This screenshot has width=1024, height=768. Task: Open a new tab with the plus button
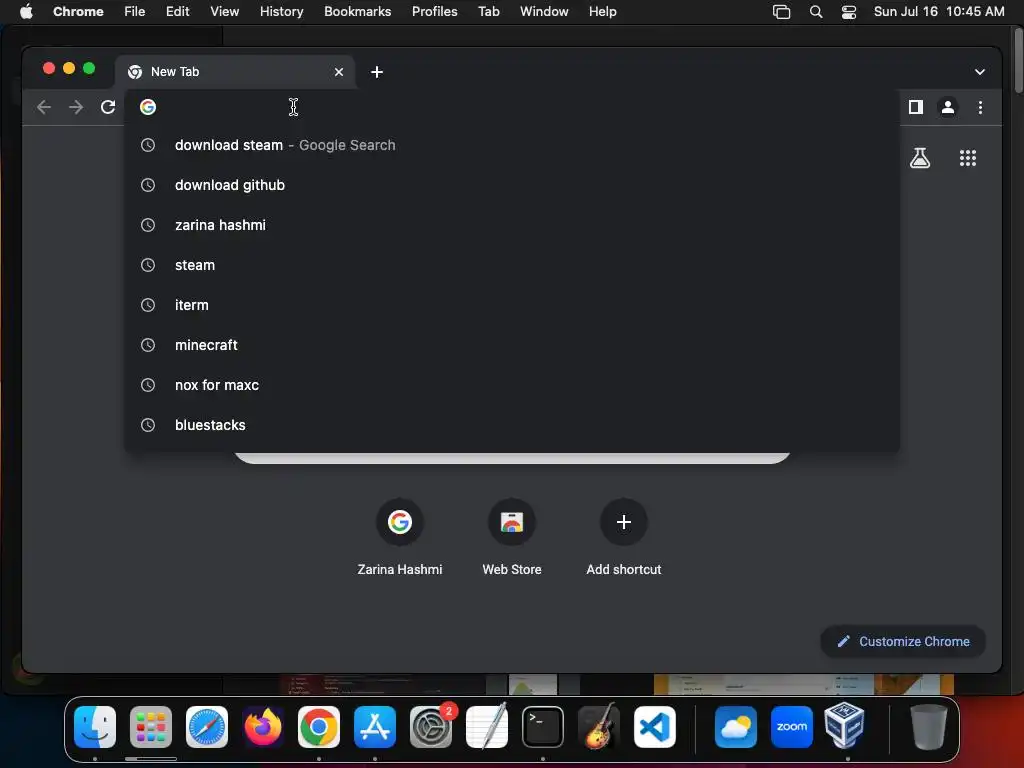377,72
